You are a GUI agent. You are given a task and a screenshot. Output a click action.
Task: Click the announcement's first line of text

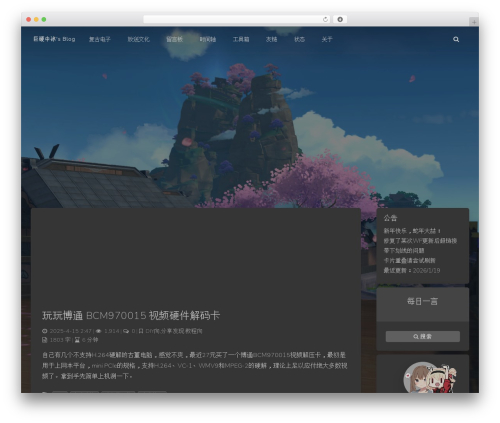pyautogui.click(x=412, y=231)
